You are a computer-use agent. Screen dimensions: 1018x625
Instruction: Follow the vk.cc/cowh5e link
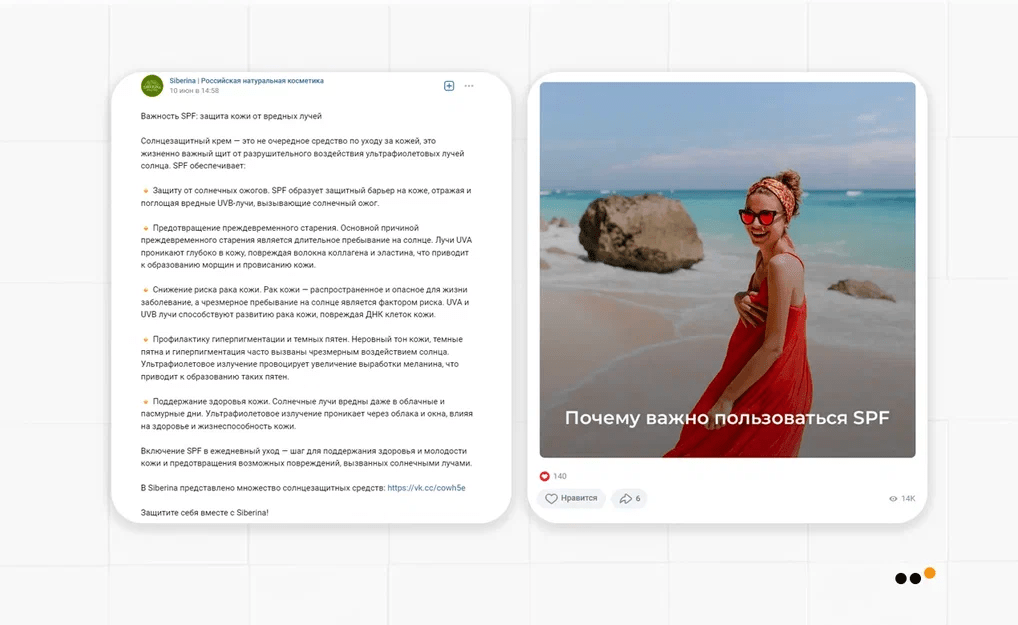point(427,488)
